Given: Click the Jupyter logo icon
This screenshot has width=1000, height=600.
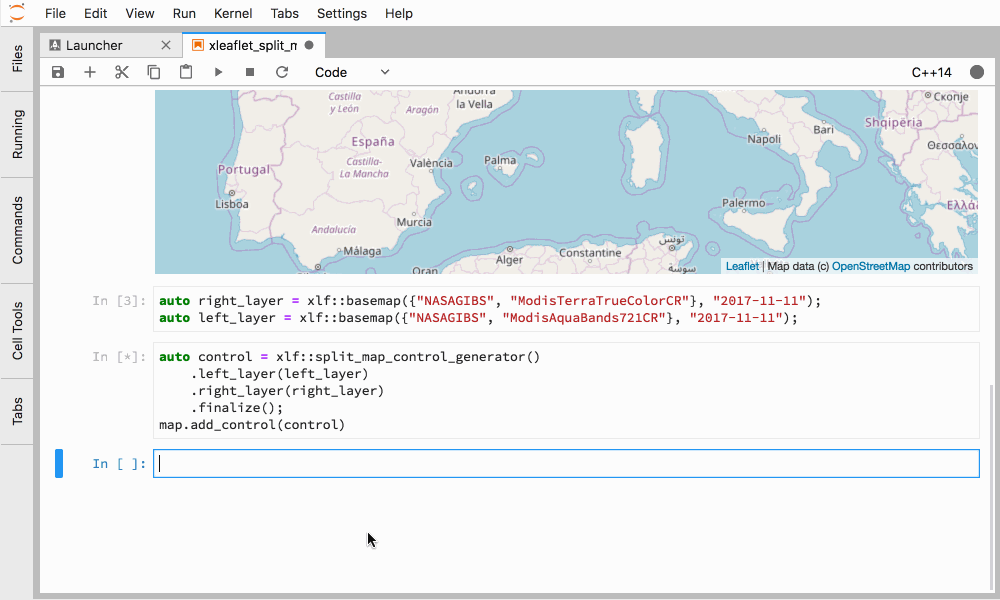Looking at the screenshot, I should (17, 13).
